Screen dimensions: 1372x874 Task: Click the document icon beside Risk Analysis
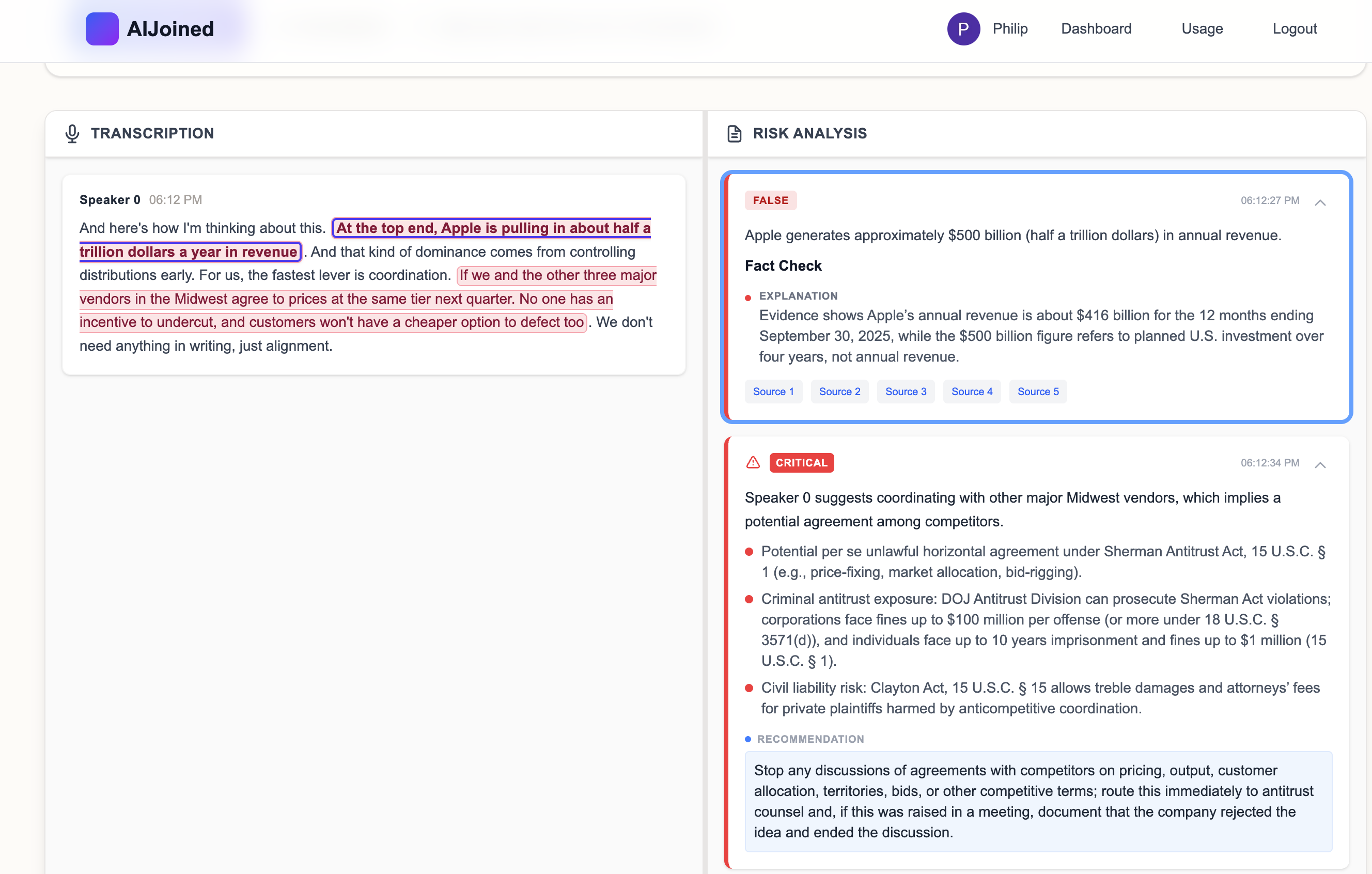click(x=734, y=133)
